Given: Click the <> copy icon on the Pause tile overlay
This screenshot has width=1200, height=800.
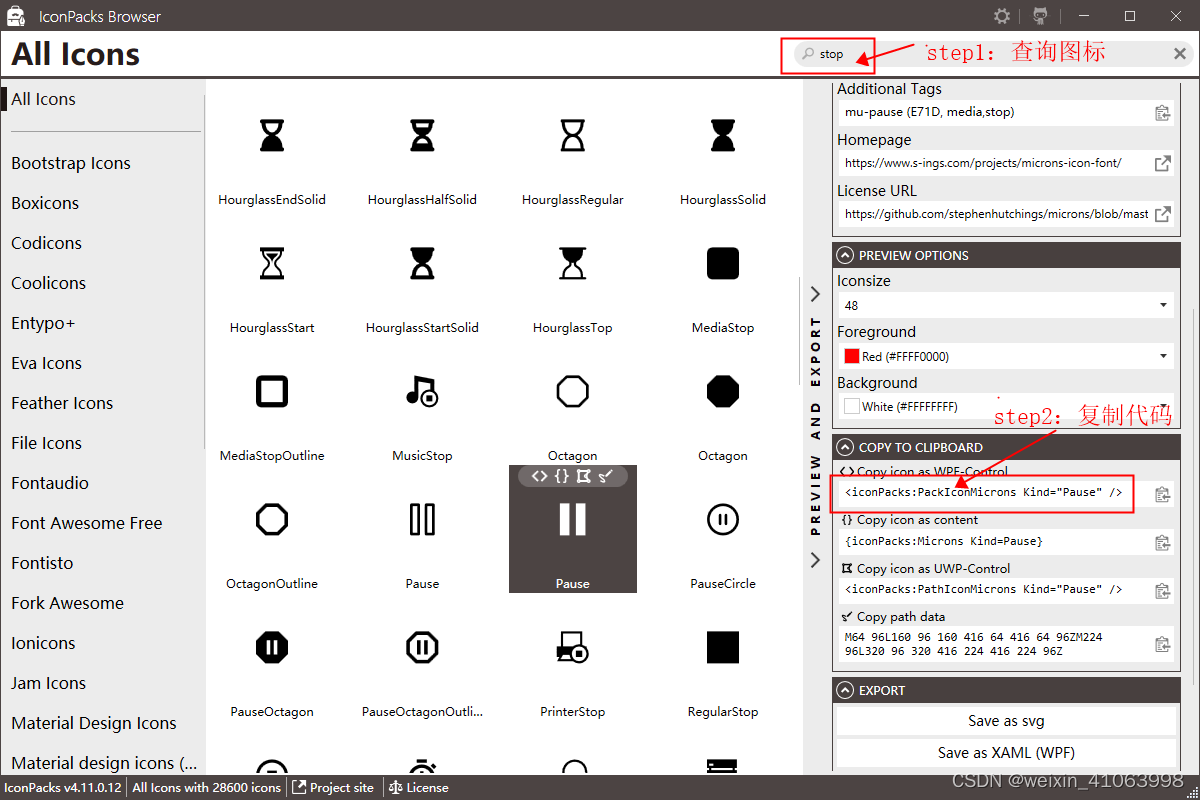Looking at the screenshot, I should pyautogui.click(x=542, y=476).
